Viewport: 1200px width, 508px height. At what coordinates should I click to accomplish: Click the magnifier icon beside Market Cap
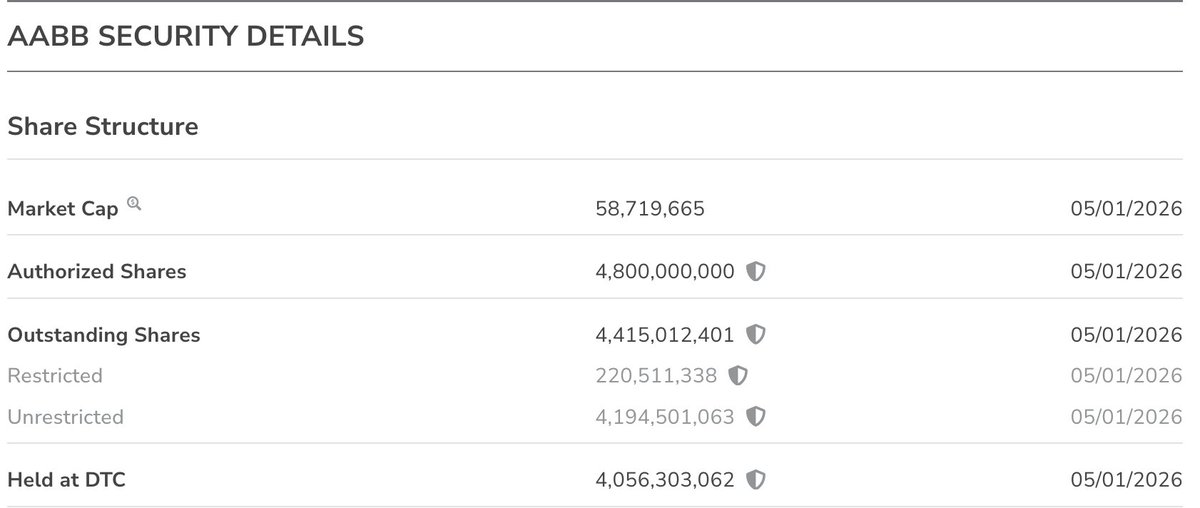tap(135, 204)
